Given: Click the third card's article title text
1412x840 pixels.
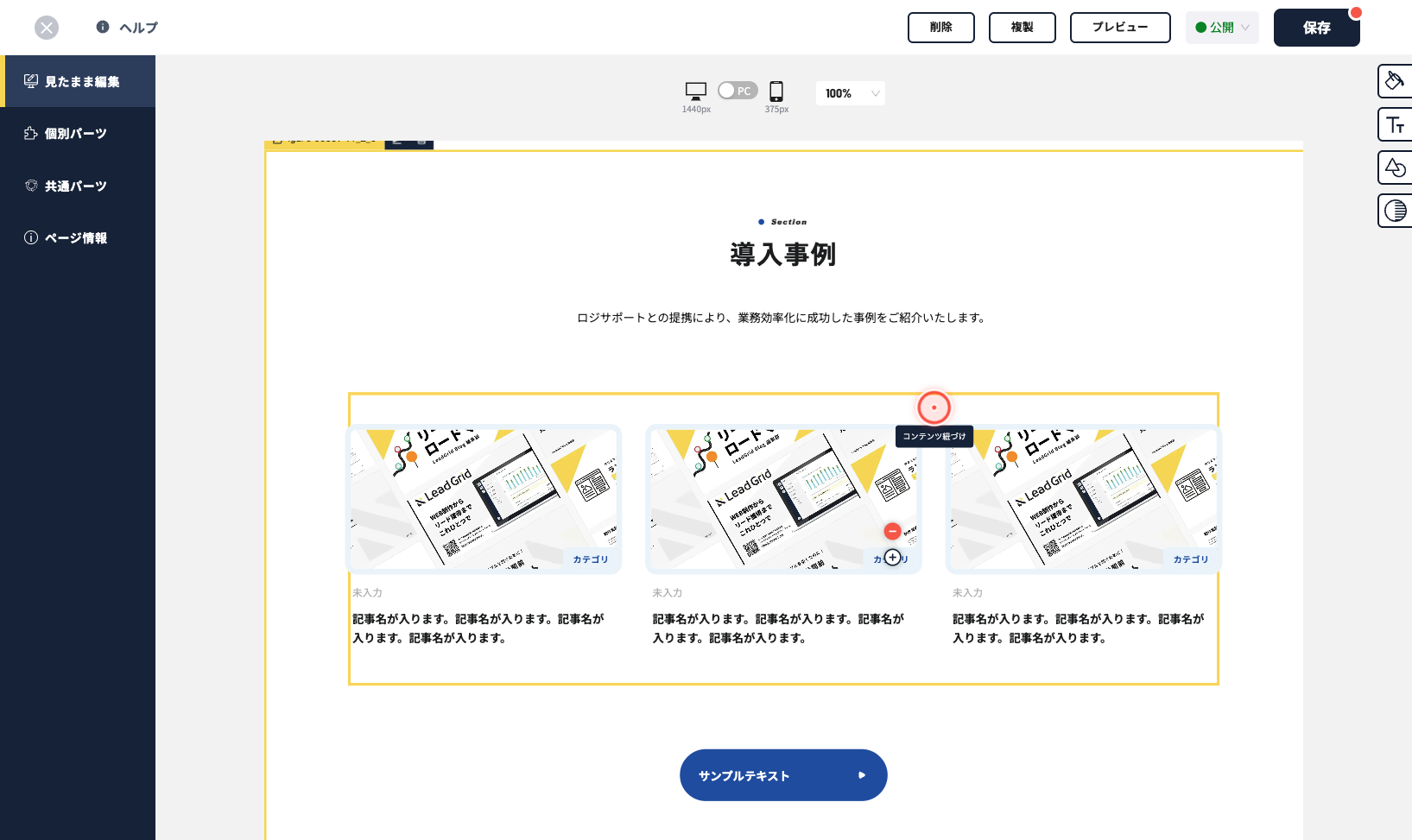Looking at the screenshot, I should pos(1079,628).
